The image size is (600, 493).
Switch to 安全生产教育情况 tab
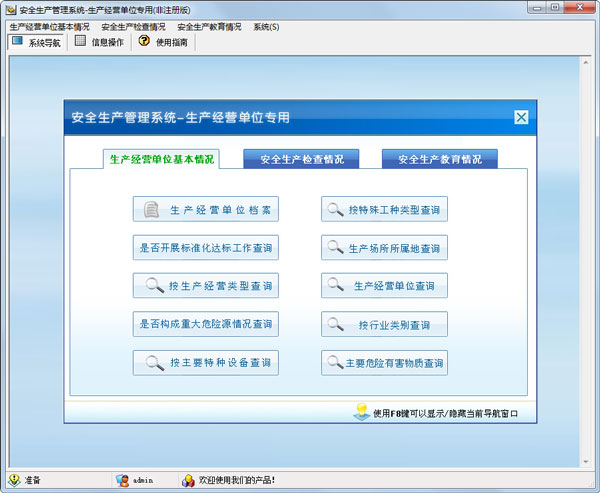coord(440,159)
